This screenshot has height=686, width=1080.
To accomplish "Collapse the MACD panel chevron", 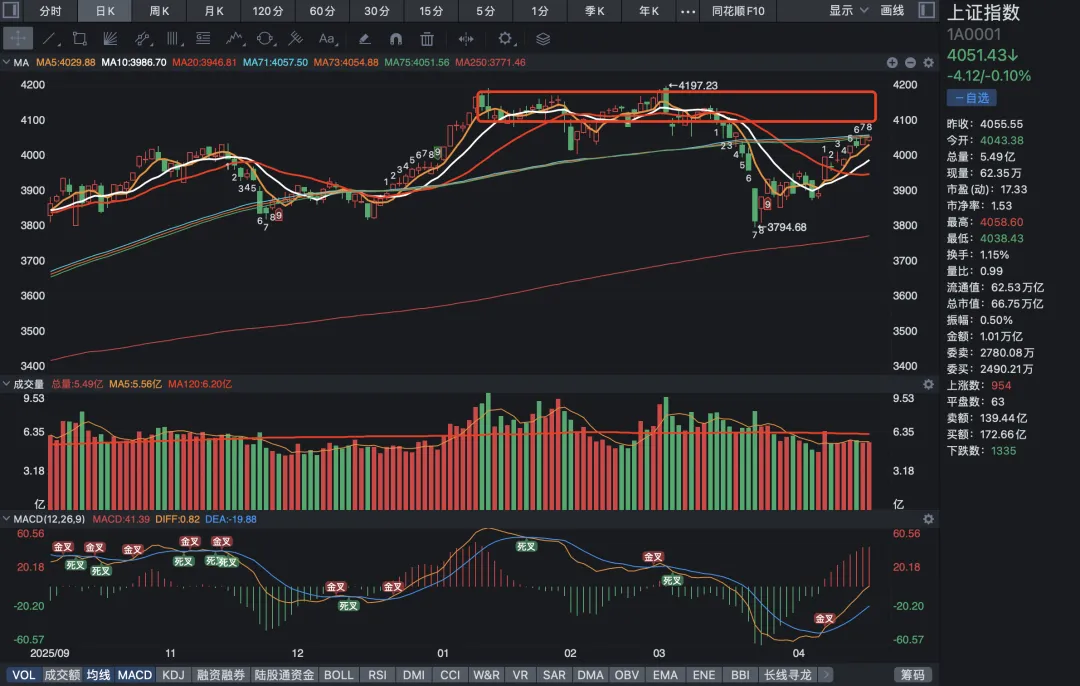I will click(x=6, y=519).
